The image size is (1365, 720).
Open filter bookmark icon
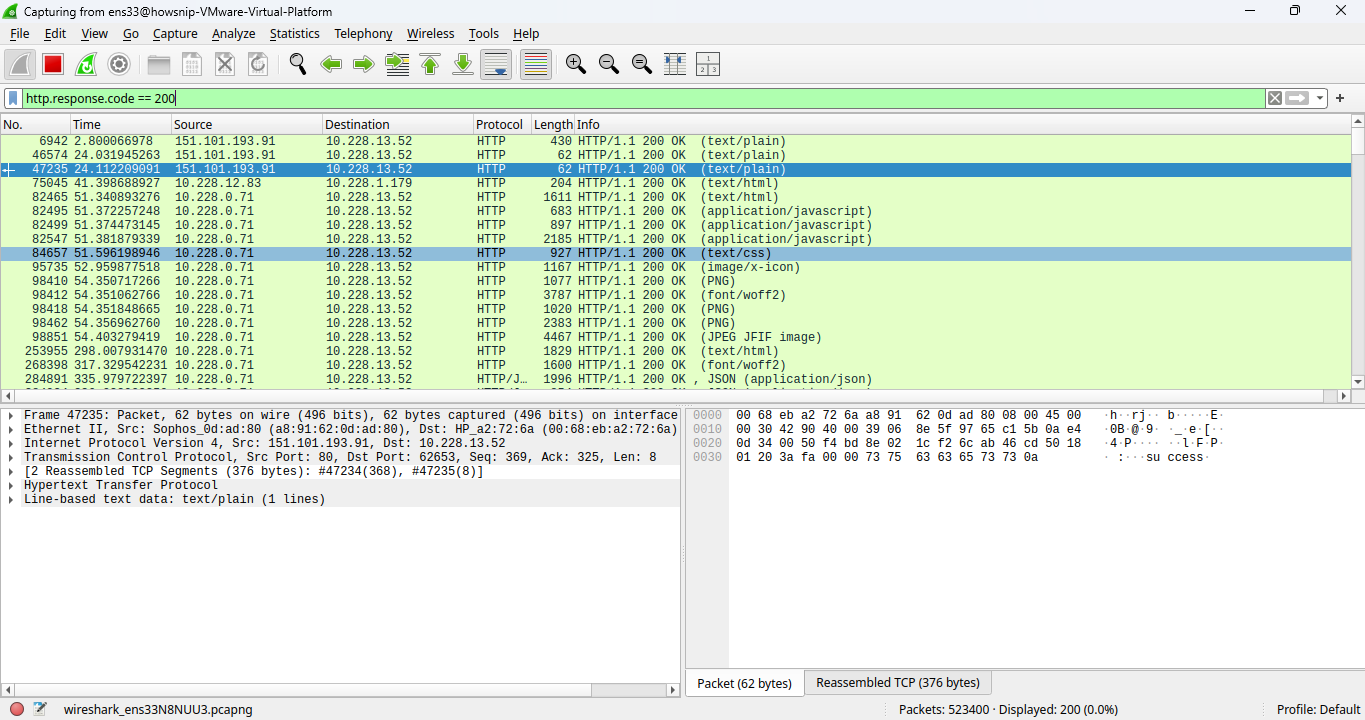(13, 98)
